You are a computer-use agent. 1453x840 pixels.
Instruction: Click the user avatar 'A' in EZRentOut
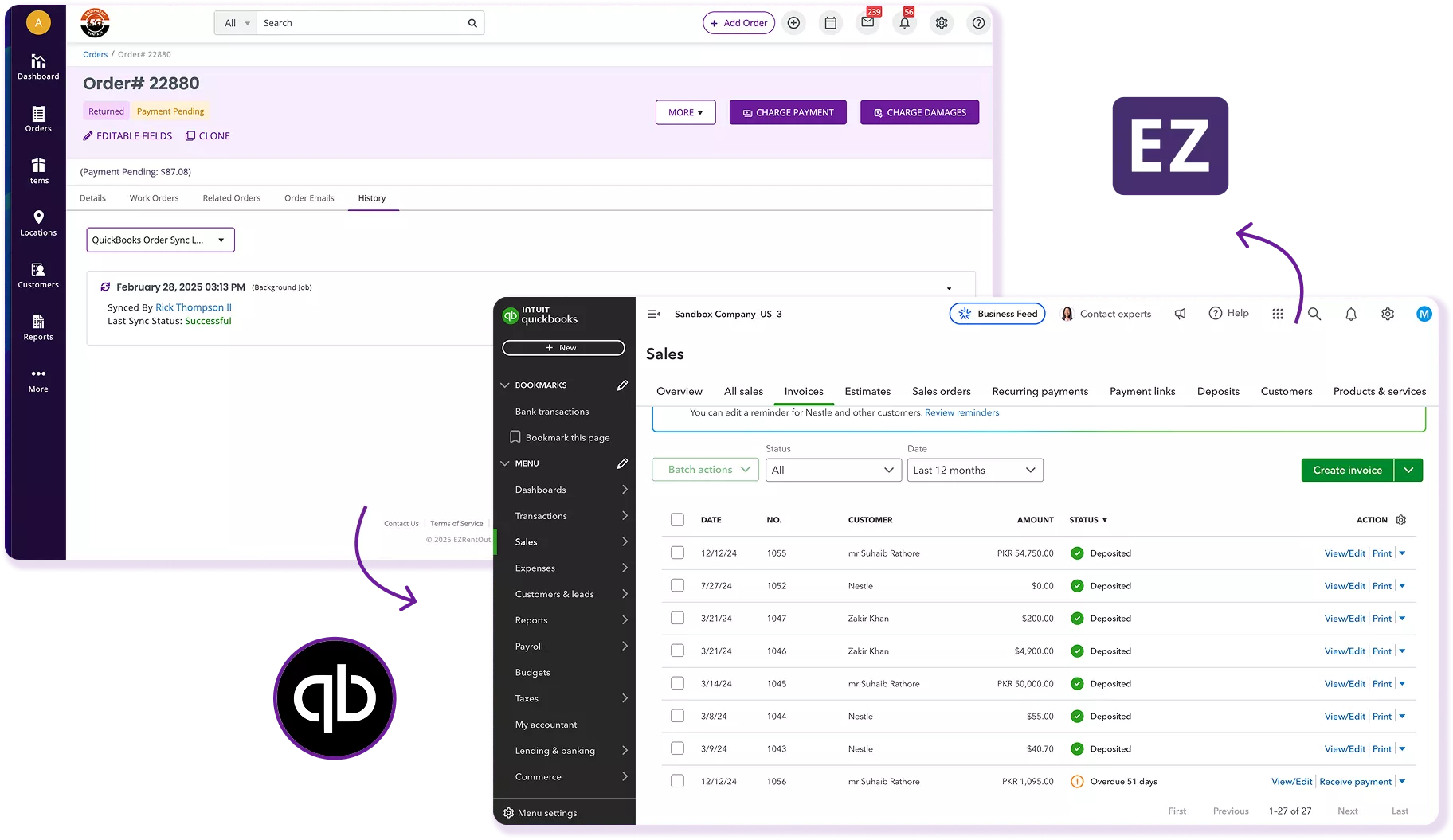tap(38, 22)
